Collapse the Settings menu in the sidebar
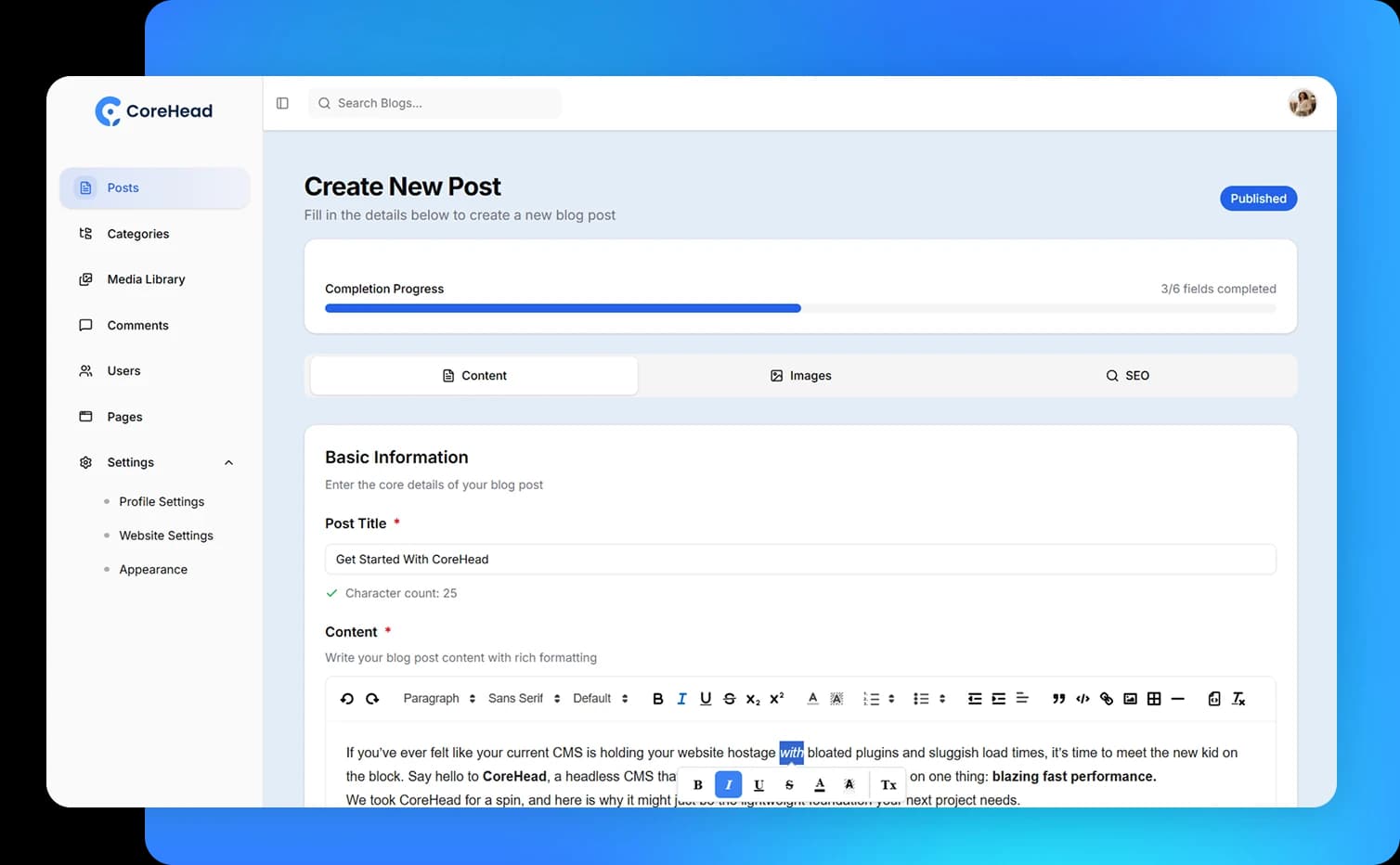1400x865 pixels. click(x=228, y=463)
